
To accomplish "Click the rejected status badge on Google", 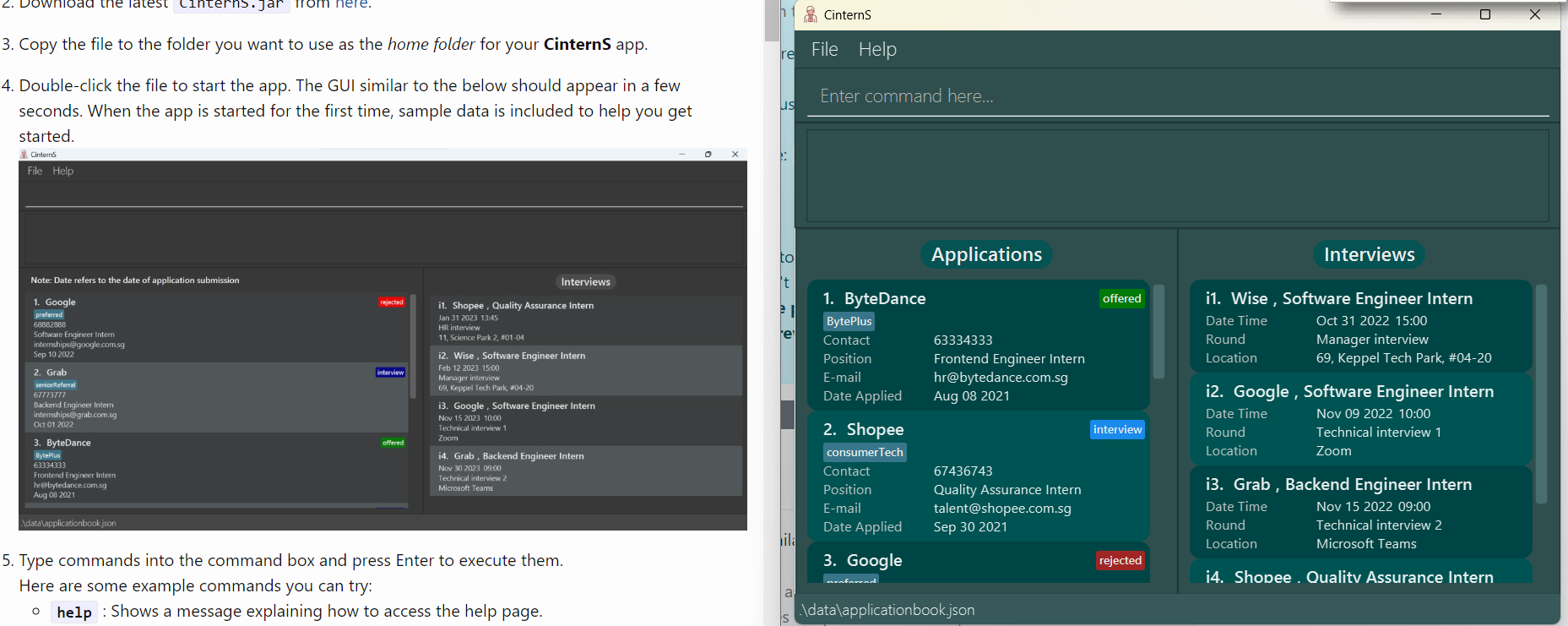I will tap(1120, 560).
